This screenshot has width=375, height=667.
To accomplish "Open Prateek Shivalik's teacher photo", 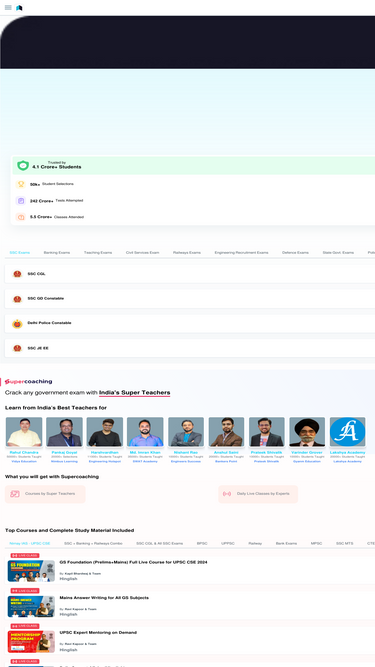I will pyautogui.click(x=267, y=432).
